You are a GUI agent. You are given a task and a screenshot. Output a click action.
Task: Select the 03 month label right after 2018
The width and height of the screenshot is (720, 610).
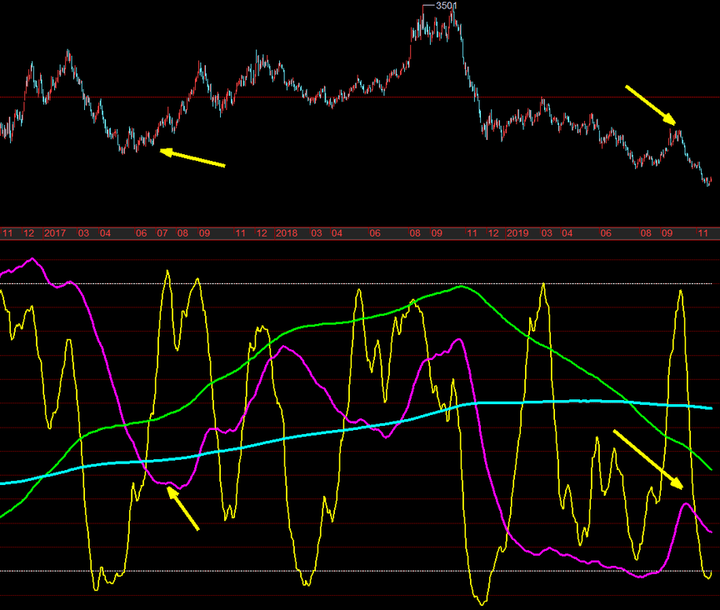[316, 233]
